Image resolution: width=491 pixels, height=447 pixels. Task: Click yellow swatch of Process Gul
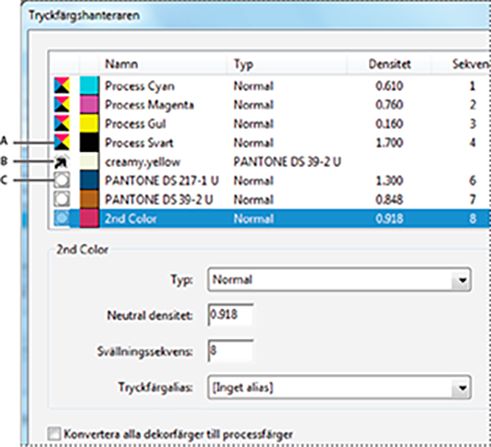pos(89,123)
